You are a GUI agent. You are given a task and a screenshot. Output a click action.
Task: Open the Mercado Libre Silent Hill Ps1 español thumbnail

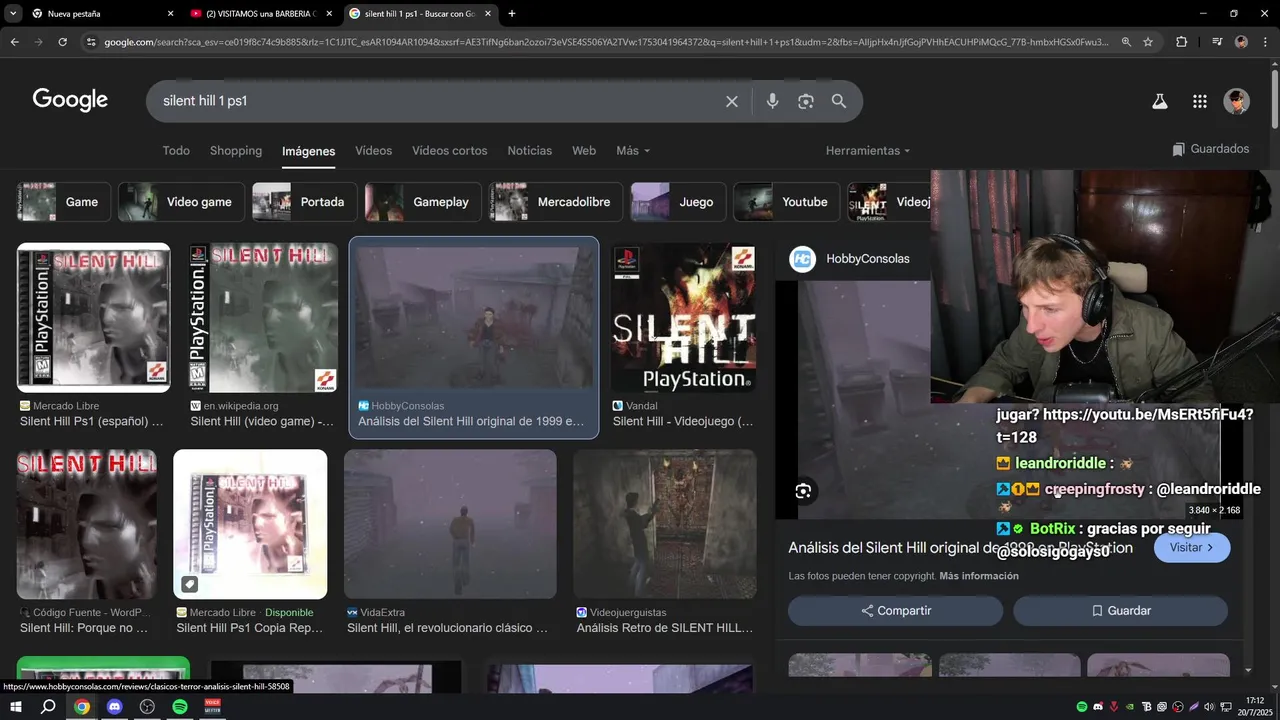[94, 318]
